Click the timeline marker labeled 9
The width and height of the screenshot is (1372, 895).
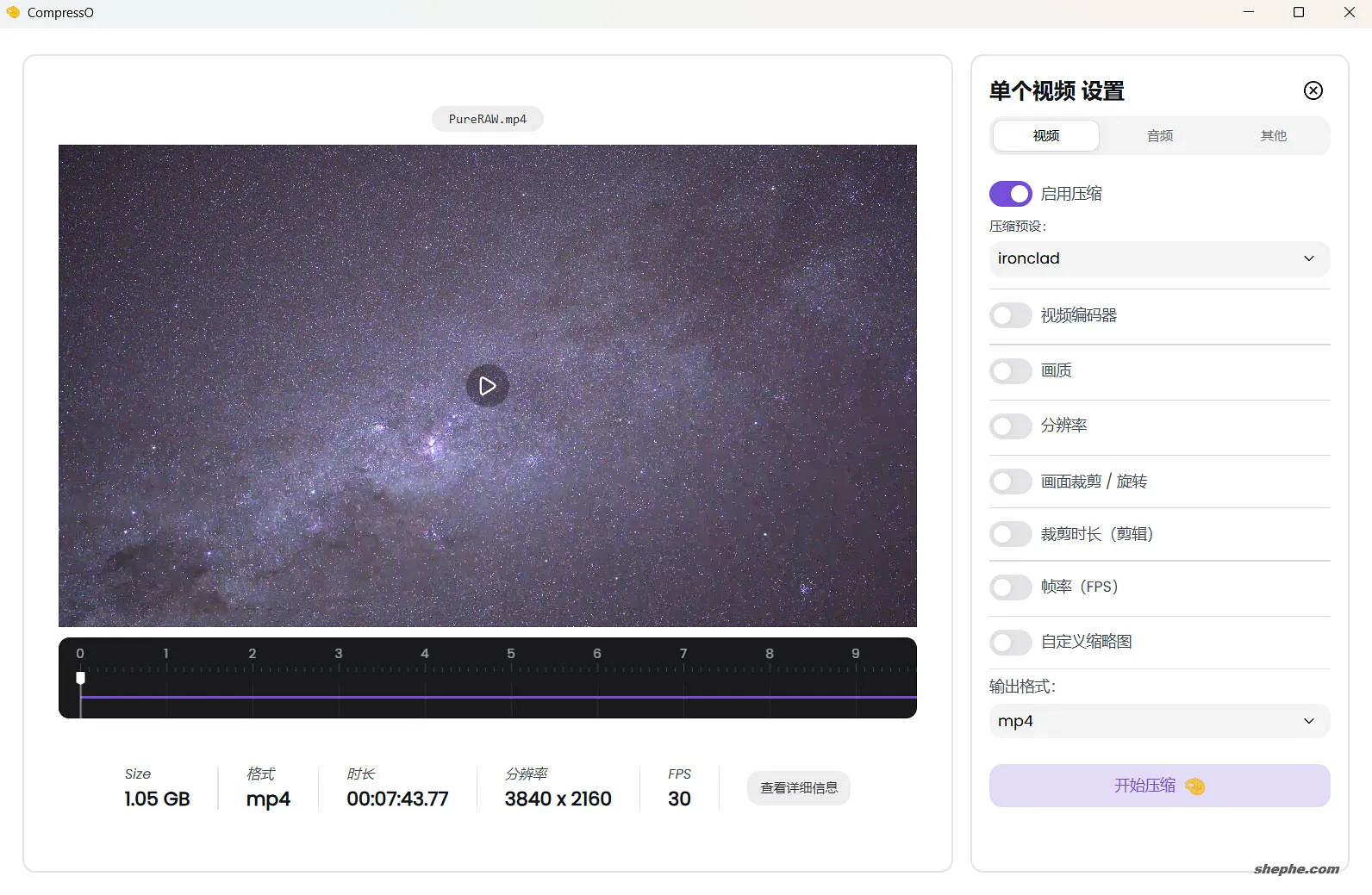(856, 654)
